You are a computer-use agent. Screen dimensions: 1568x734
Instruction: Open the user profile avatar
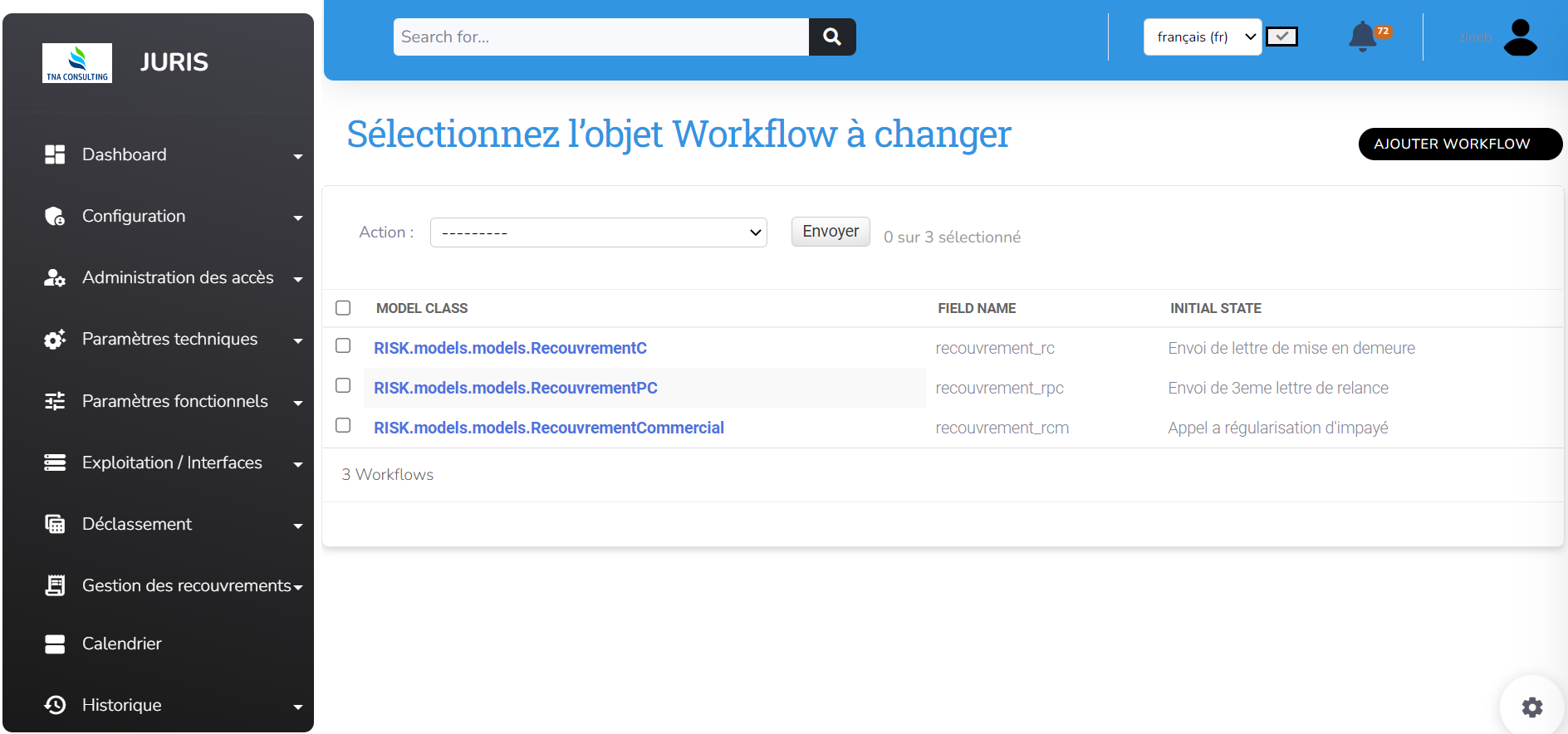click(1520, 37)
